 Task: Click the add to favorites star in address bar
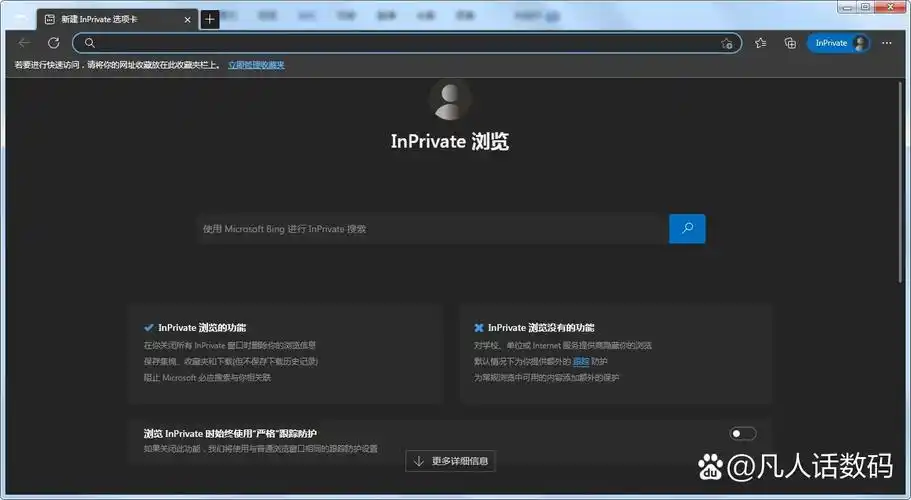pyautogui.click(x=727, y=43)
